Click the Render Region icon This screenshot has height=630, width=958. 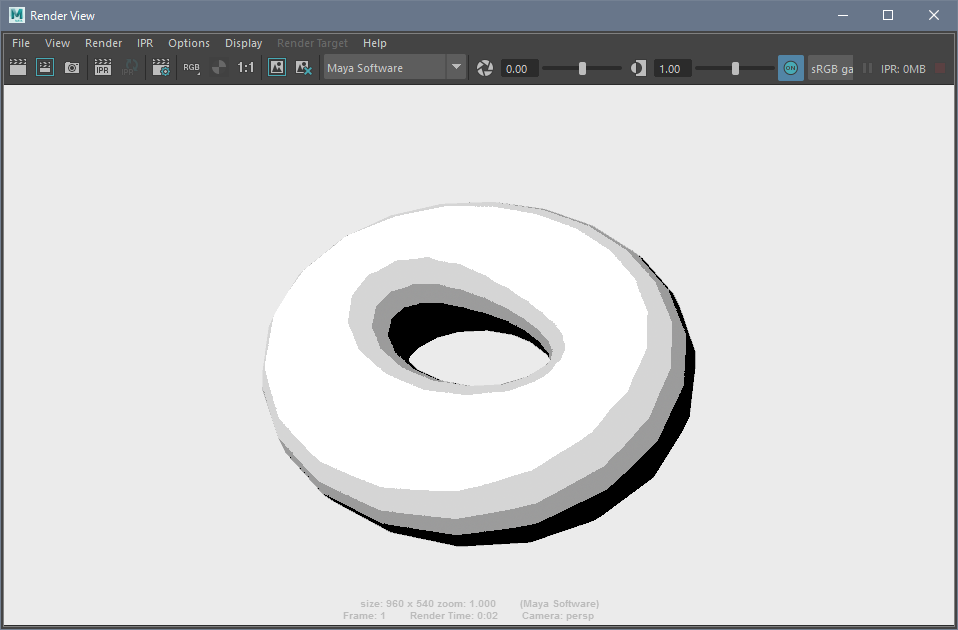pos(45,68)
